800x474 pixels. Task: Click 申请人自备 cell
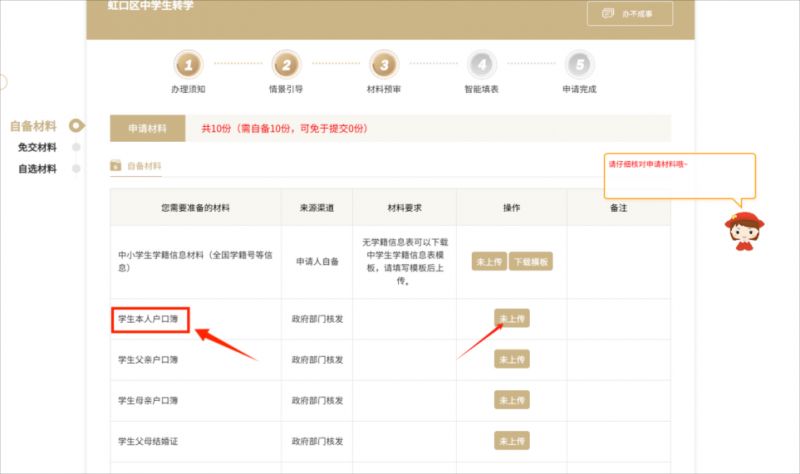coord(317,262)
